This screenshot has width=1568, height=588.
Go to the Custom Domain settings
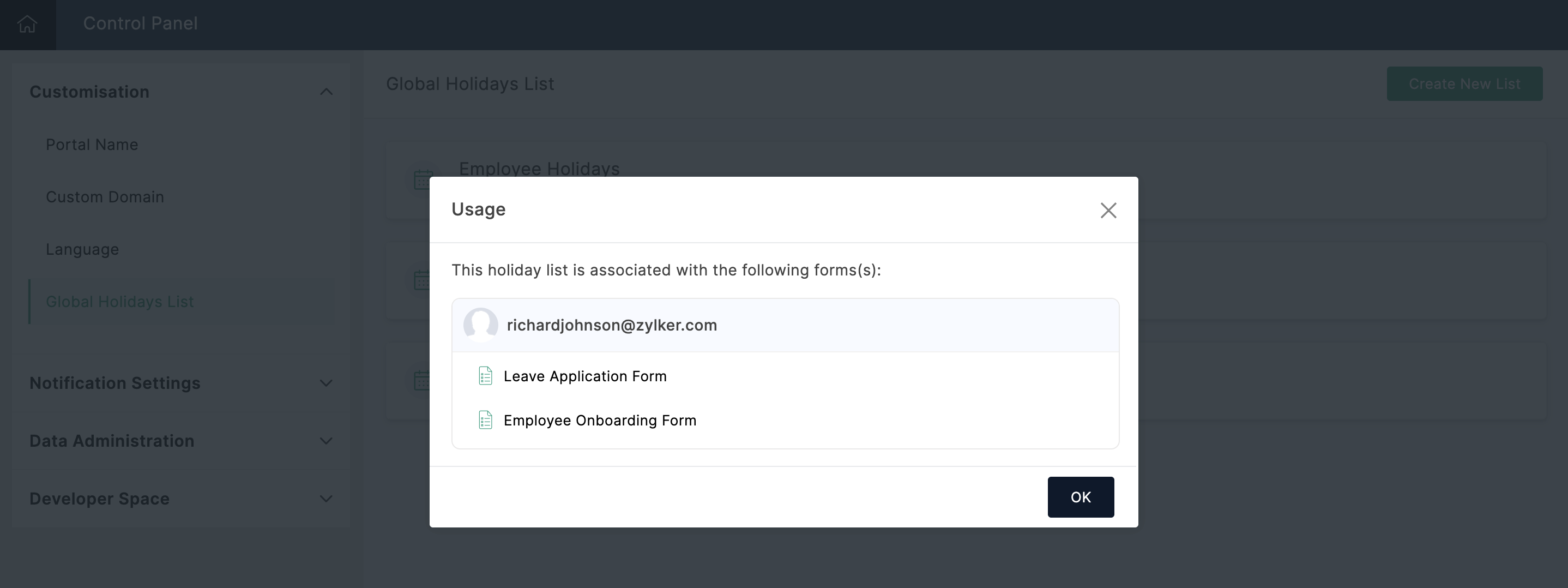click(x=105, y=197)
